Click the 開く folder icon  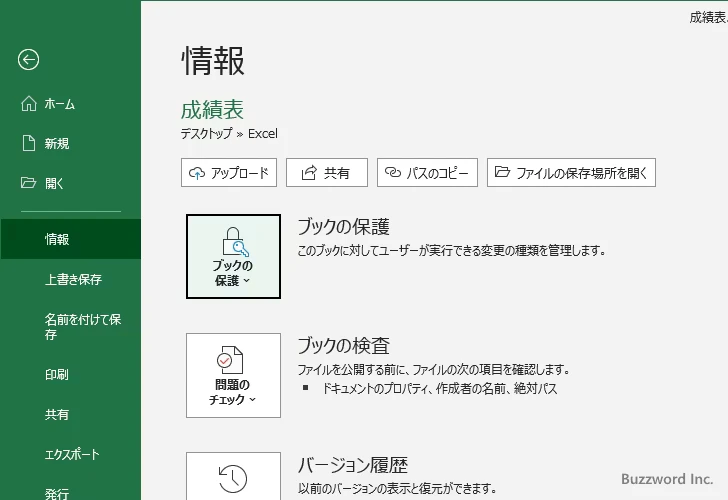(28, 182)
